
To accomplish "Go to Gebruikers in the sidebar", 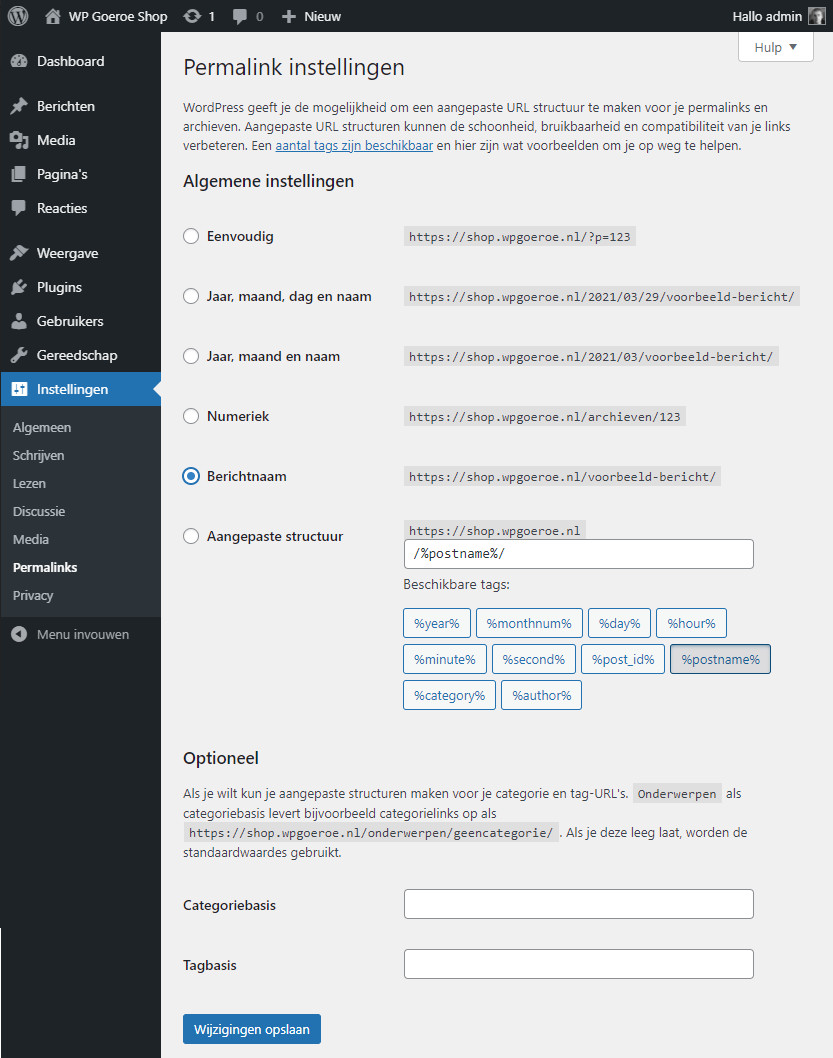I will pyautogui.click(x=70, y=321).
